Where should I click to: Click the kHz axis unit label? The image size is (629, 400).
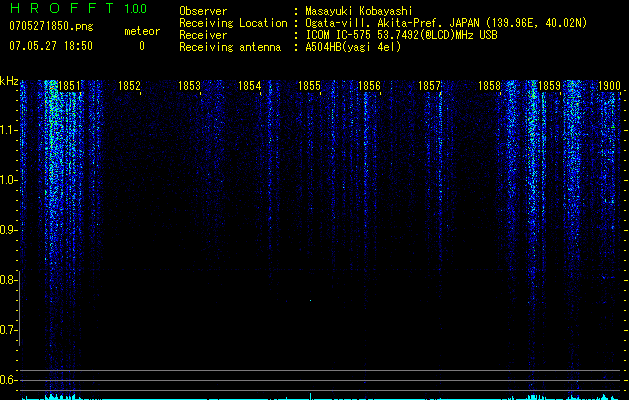click(x=9, y=81)
